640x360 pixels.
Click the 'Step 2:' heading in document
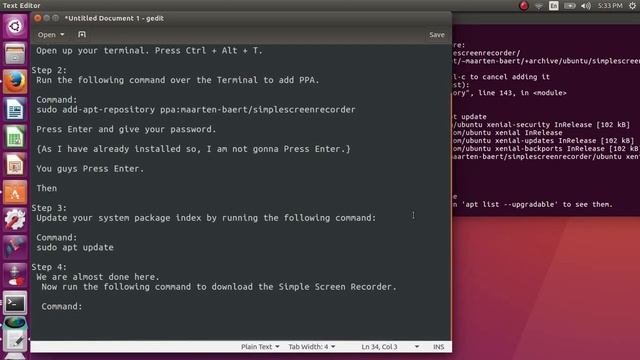(49, 70)
